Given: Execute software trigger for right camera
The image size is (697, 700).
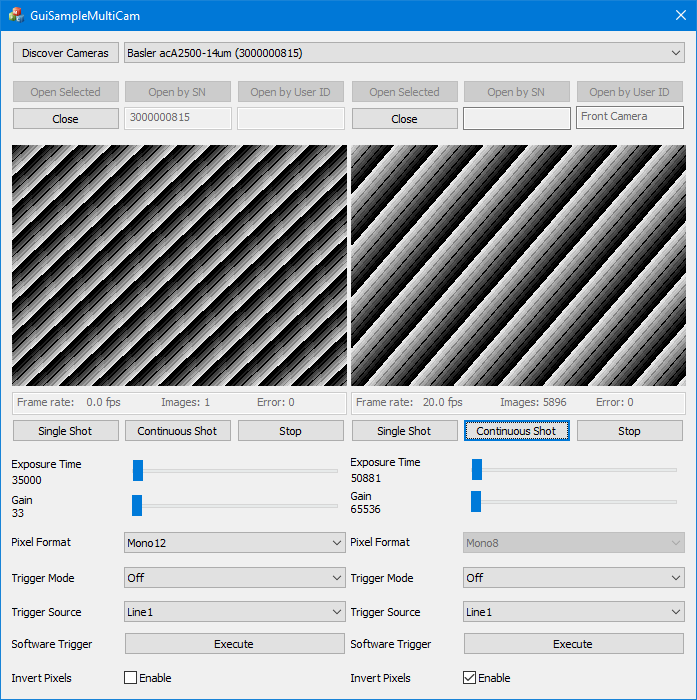Looking at the screenshot, I should pos(574,644).
